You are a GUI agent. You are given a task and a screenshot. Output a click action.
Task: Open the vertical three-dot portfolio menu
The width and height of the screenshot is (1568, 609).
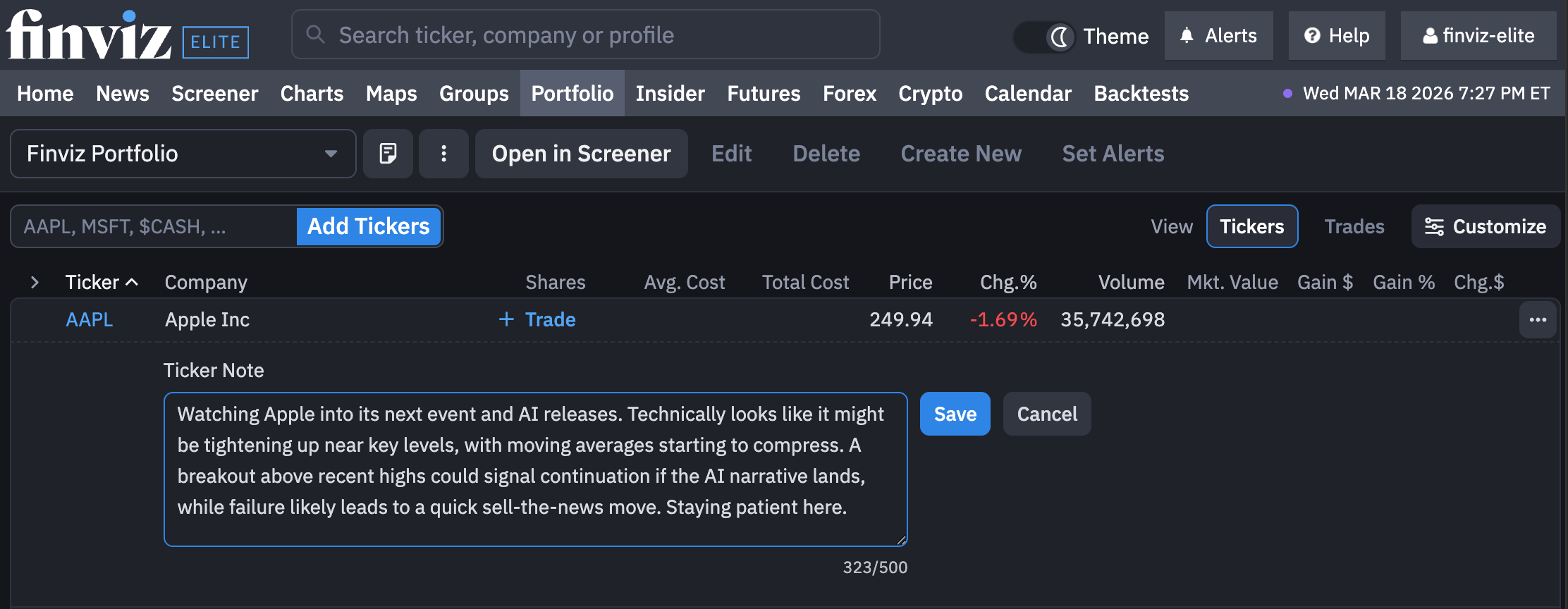tap(443, 154)
